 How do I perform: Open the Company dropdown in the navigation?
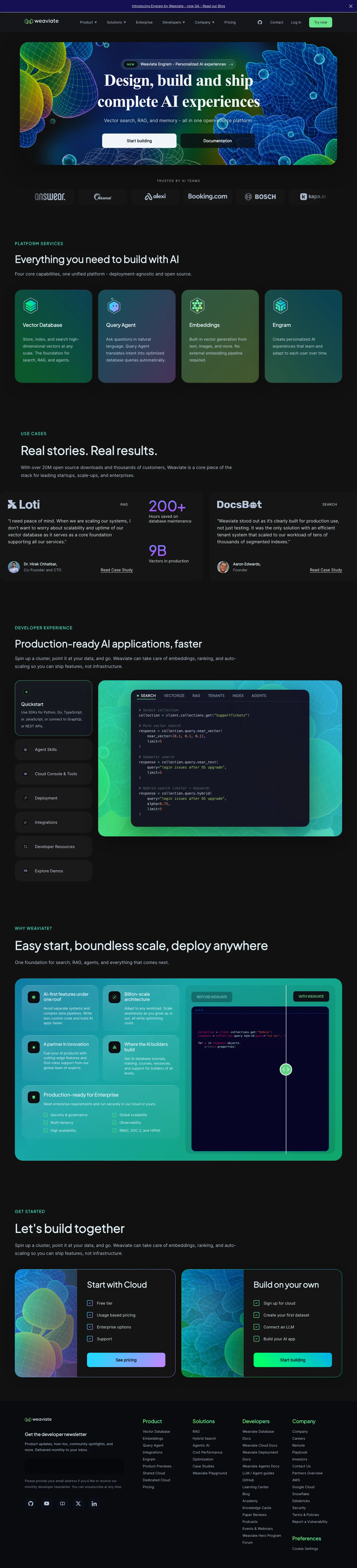205,23
